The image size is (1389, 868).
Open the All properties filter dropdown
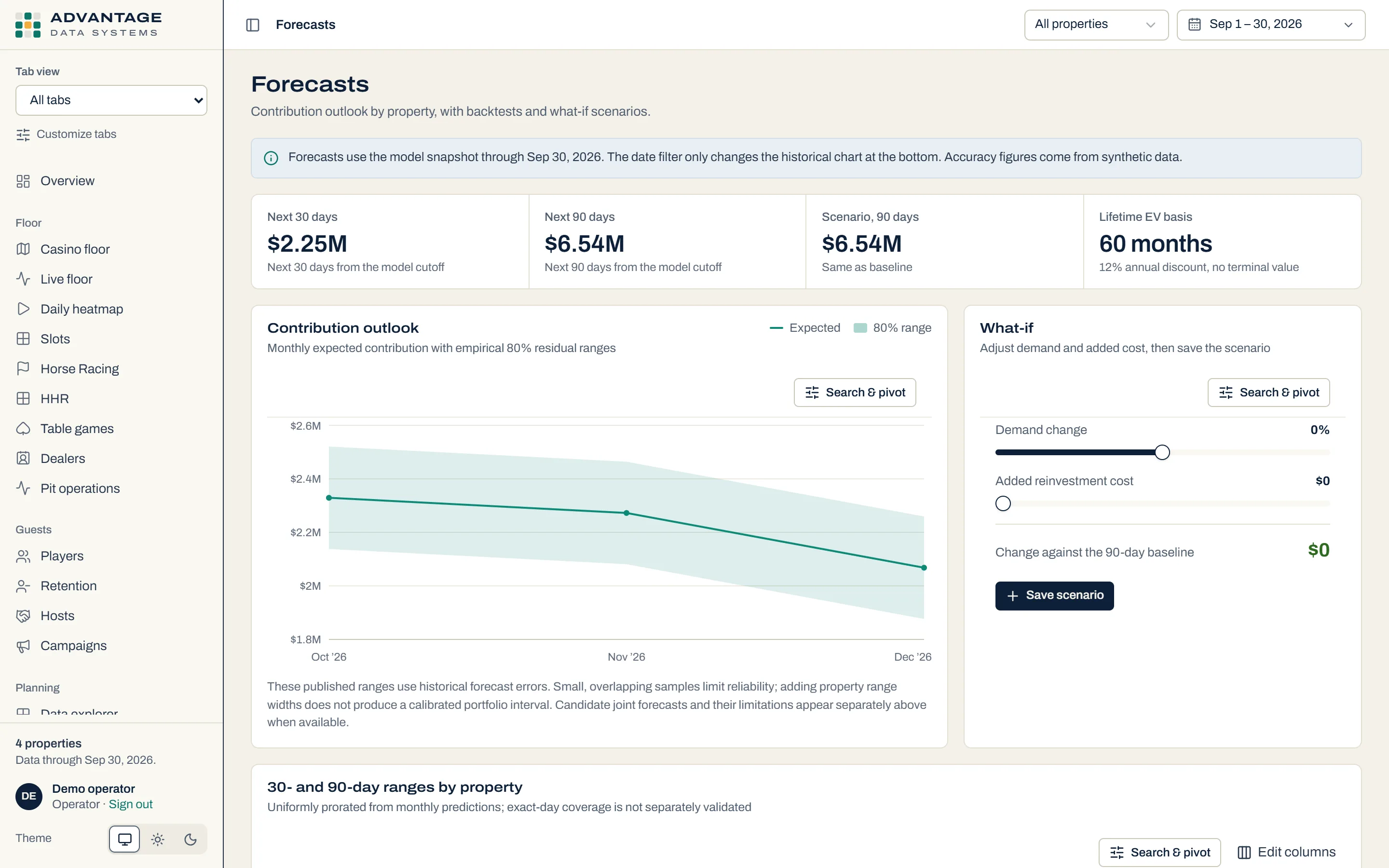pos(1096,25)
